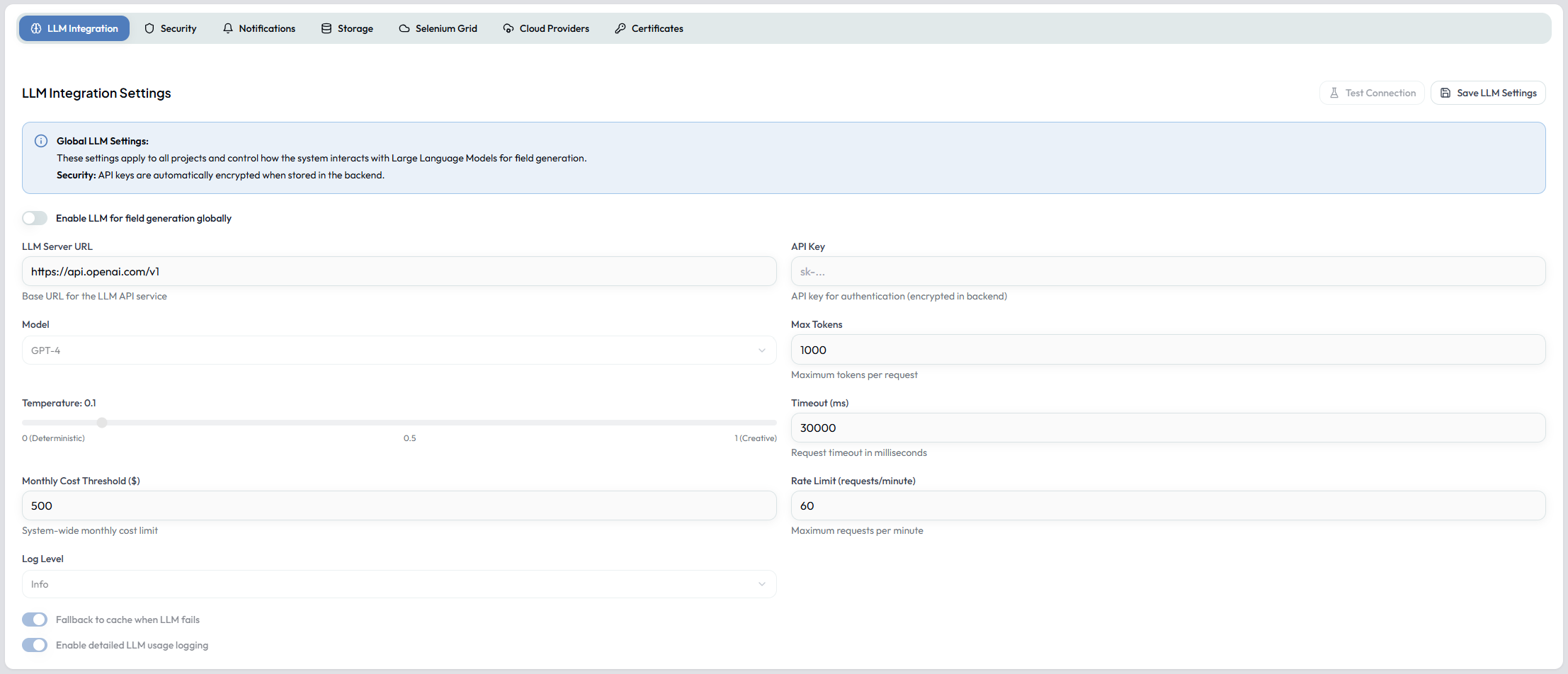Click the key icon beside Certificates
The width and height of the screenshot is (1568, 674).
[620, 28]
